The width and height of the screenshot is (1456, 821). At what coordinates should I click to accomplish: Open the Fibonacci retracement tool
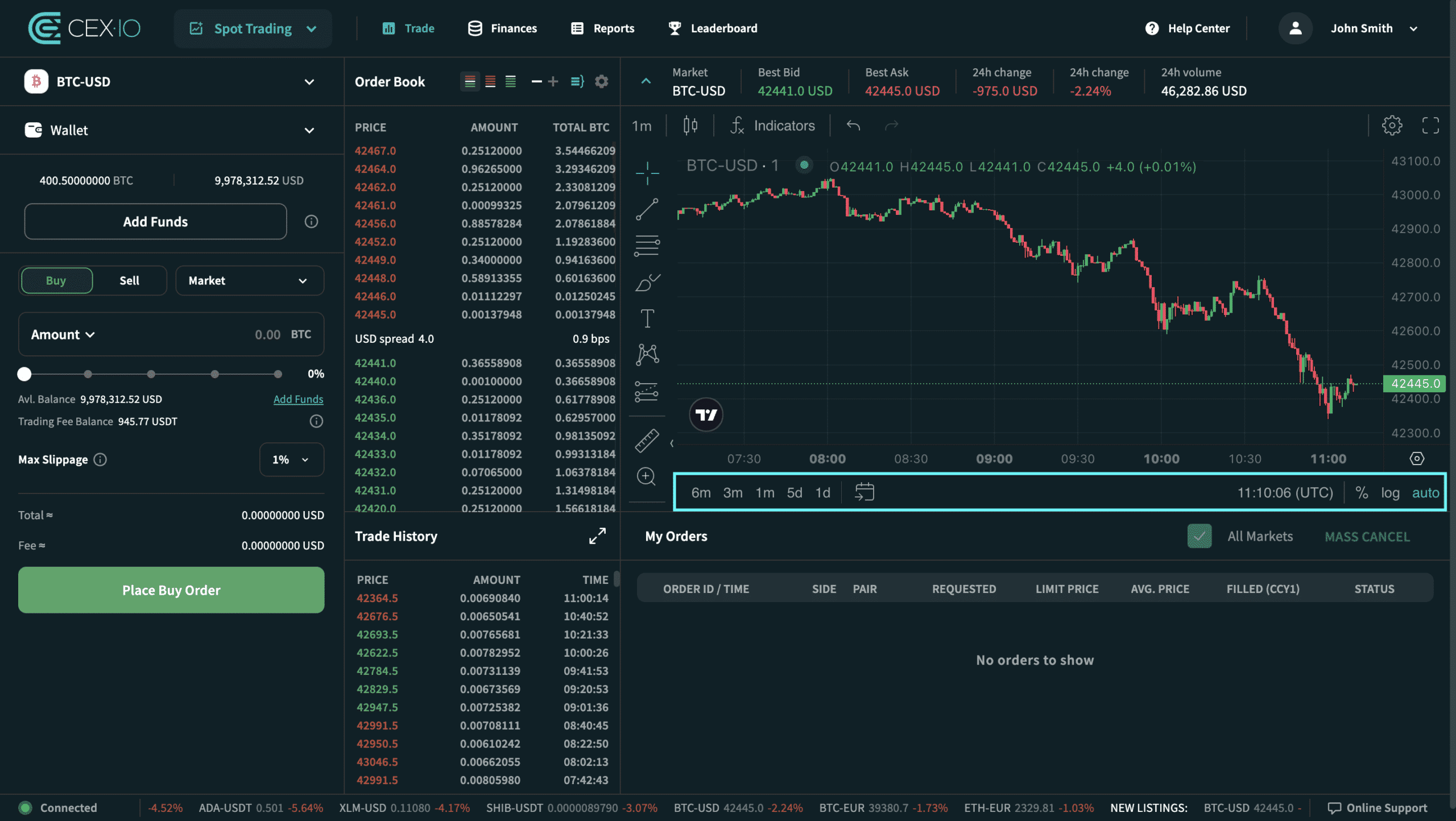(x=647, y=246)
